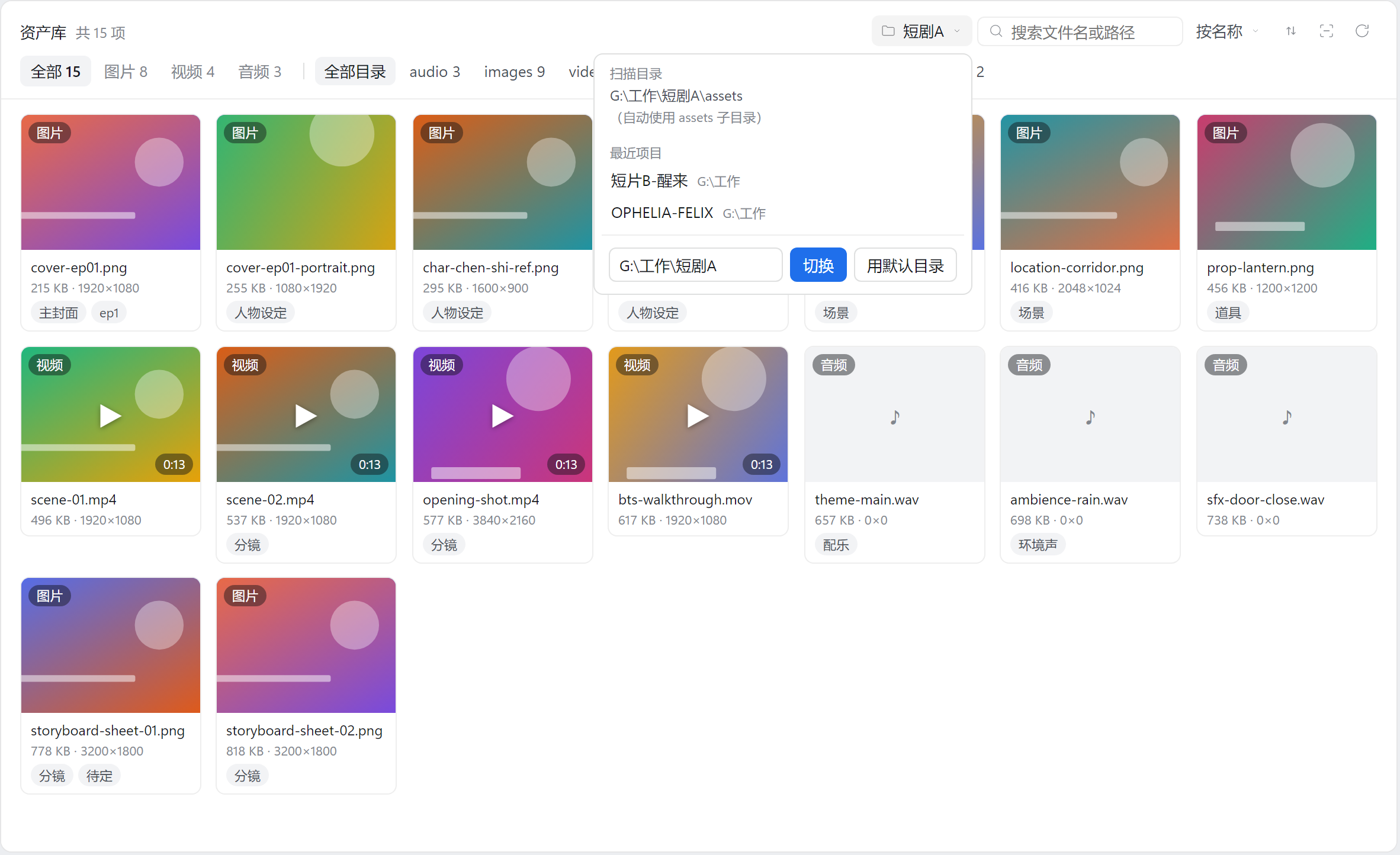1400x855 pixels.
Task: Focus the 搜索文件名或路径 search box
Action: (1080, 31)
